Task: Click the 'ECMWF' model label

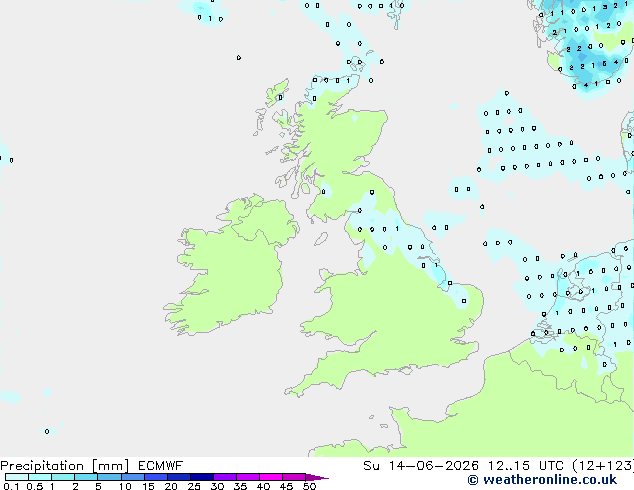Action: tap(161, 466)
